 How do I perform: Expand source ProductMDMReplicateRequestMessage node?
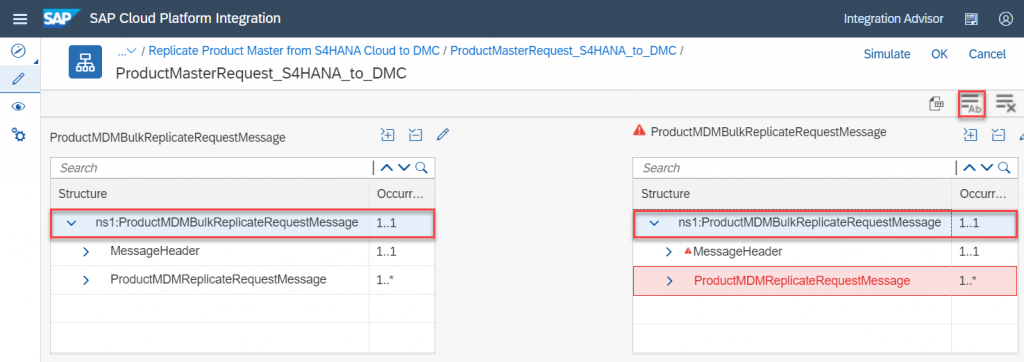[x=86, y=280]
